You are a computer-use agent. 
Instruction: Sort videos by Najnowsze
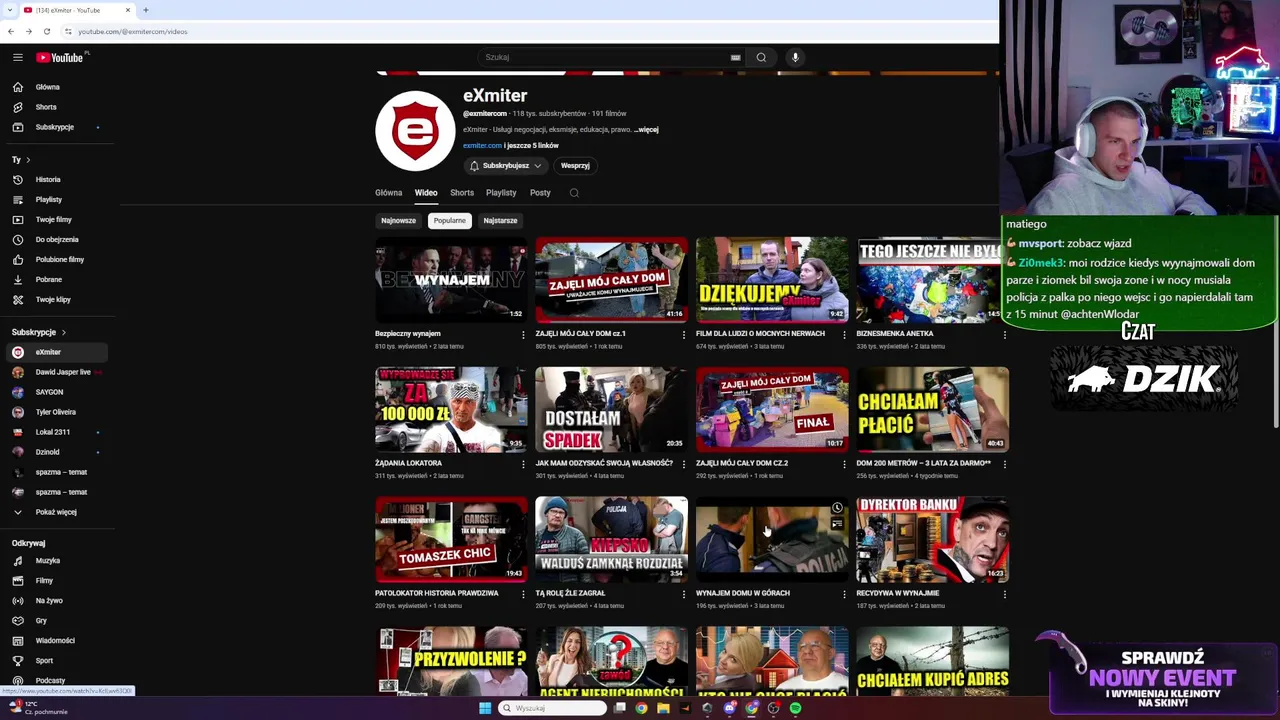[x=398, y=221]
